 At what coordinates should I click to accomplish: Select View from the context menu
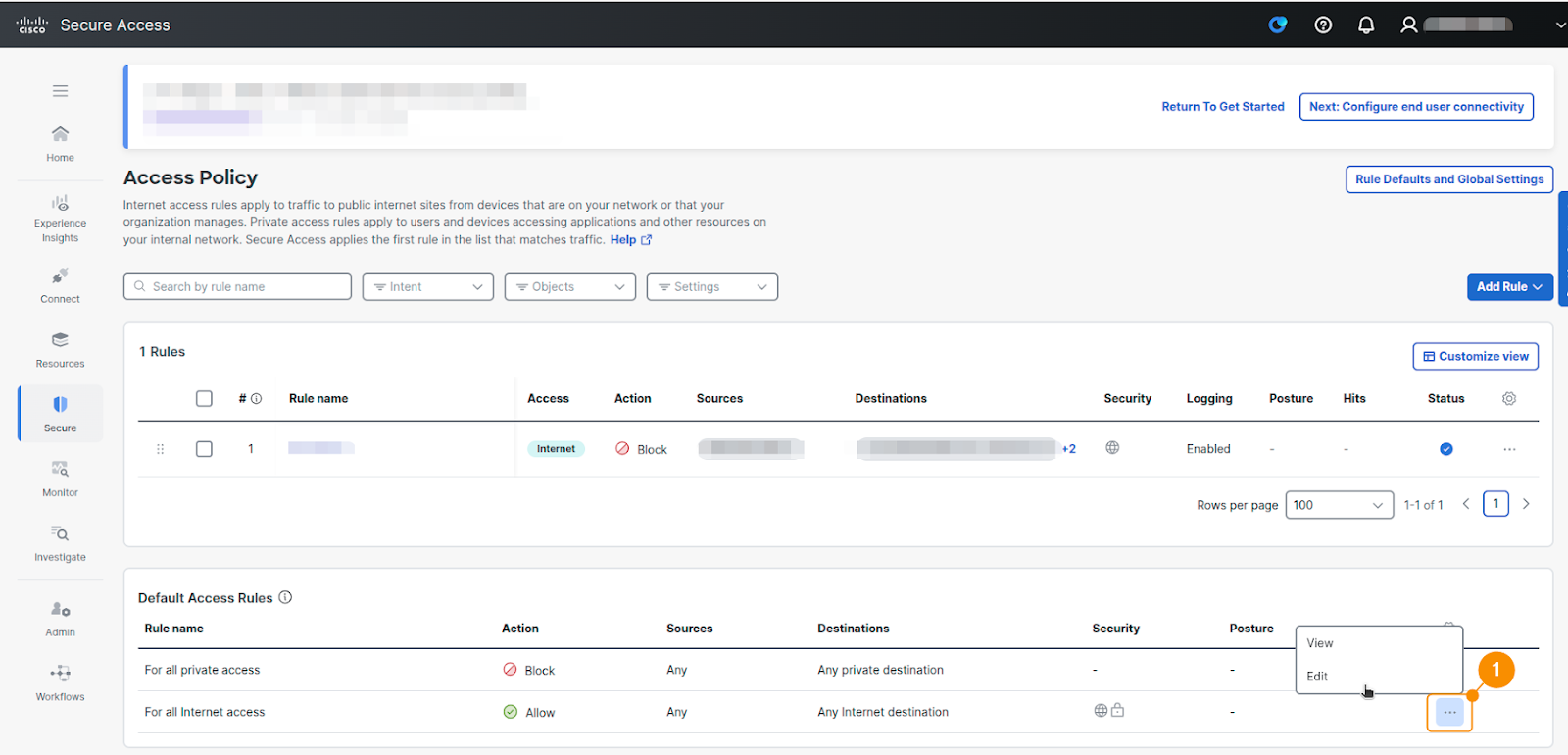1320,643
